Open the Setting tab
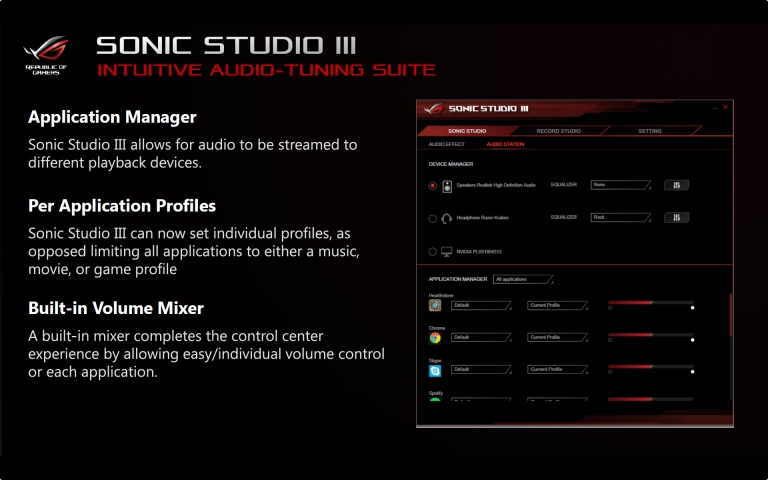768x480 pixels. click(x=650, y=131)
